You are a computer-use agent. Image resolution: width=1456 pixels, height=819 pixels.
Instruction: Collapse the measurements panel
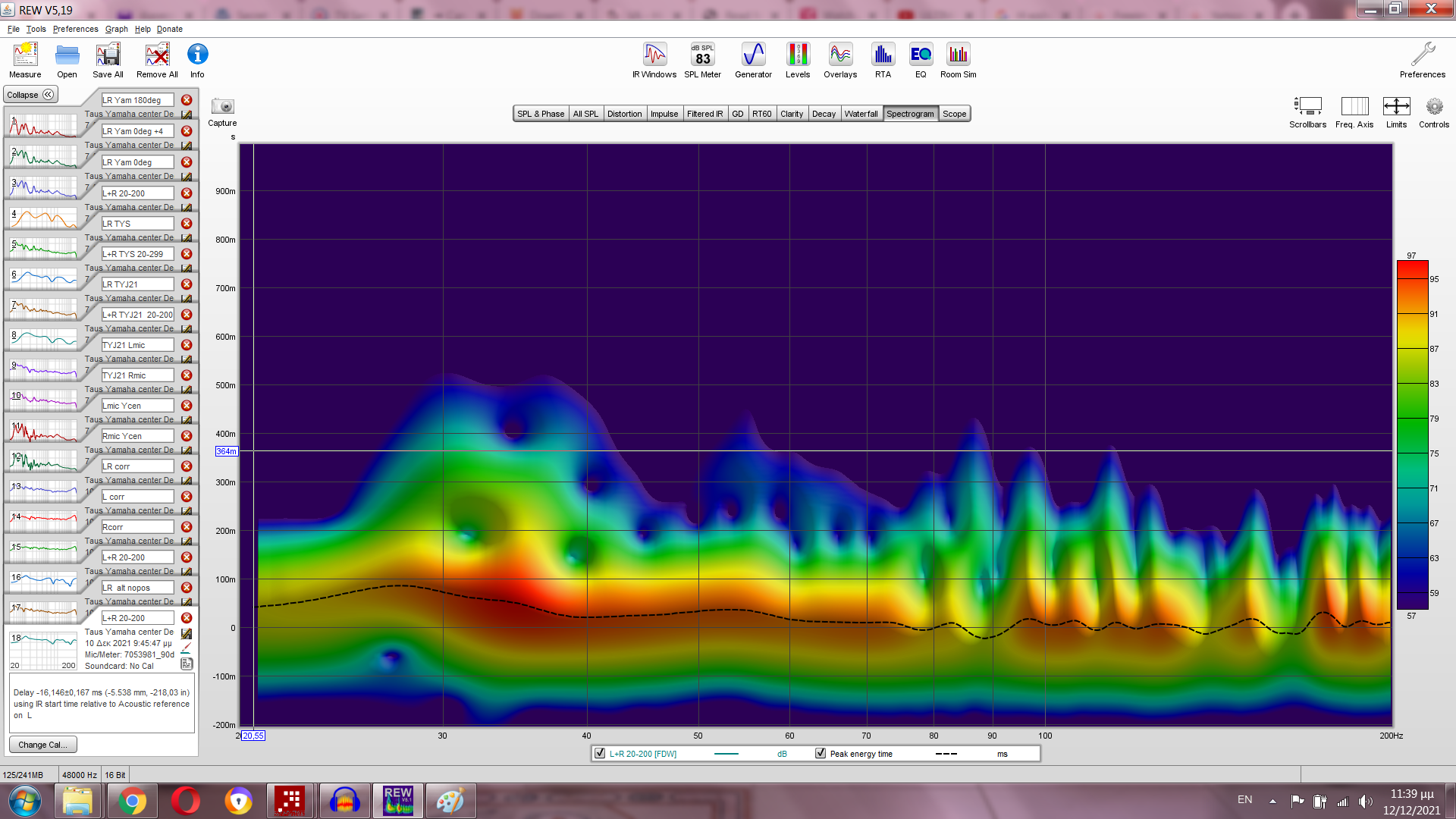click(x=30, y=95)
